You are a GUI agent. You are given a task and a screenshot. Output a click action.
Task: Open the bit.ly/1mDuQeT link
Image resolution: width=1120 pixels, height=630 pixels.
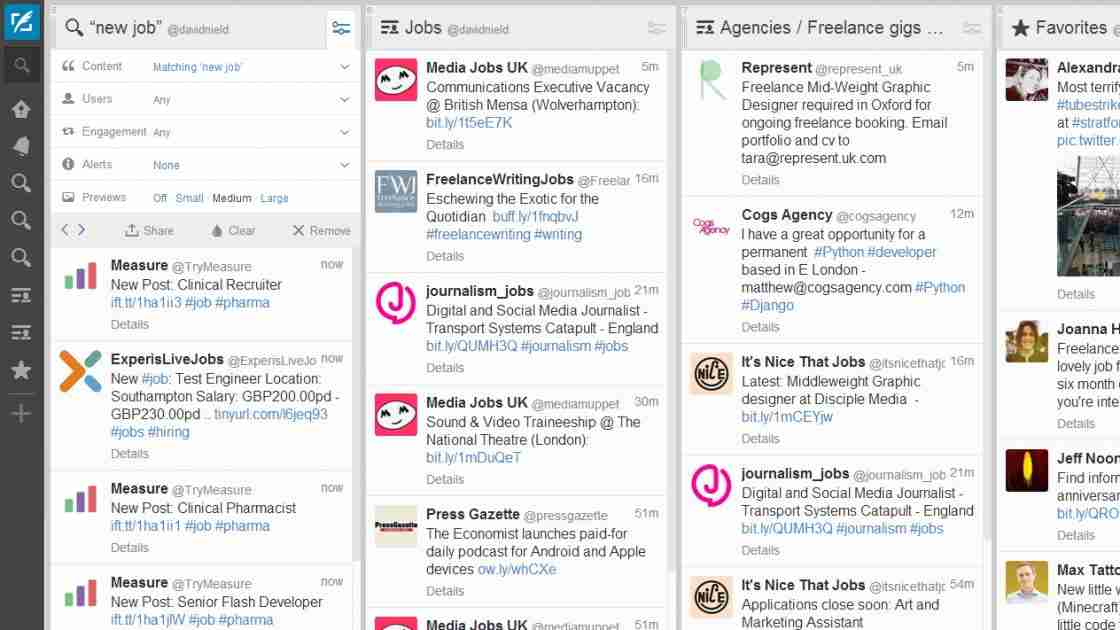pos(474,458)
